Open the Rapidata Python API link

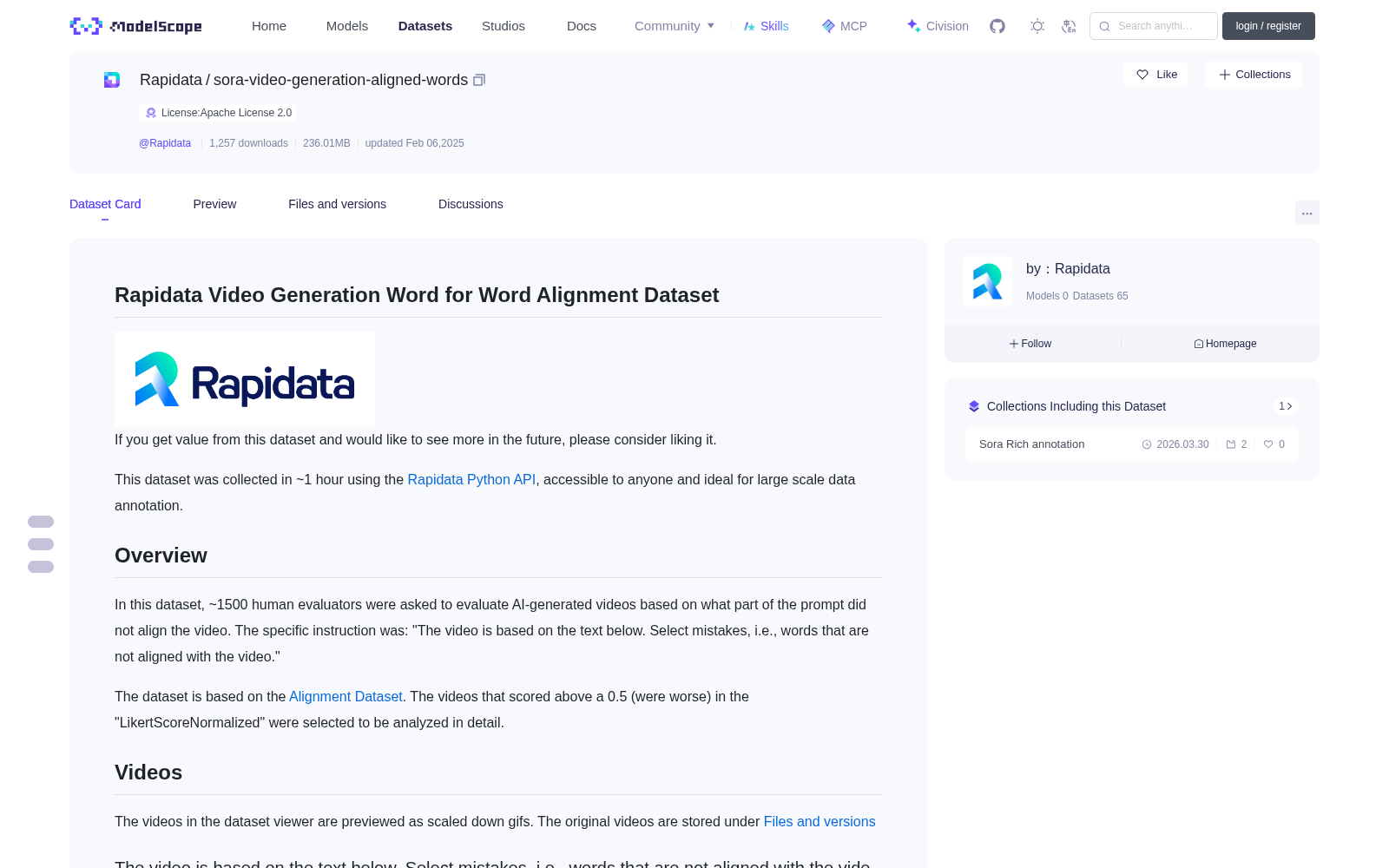coord(471,480)
